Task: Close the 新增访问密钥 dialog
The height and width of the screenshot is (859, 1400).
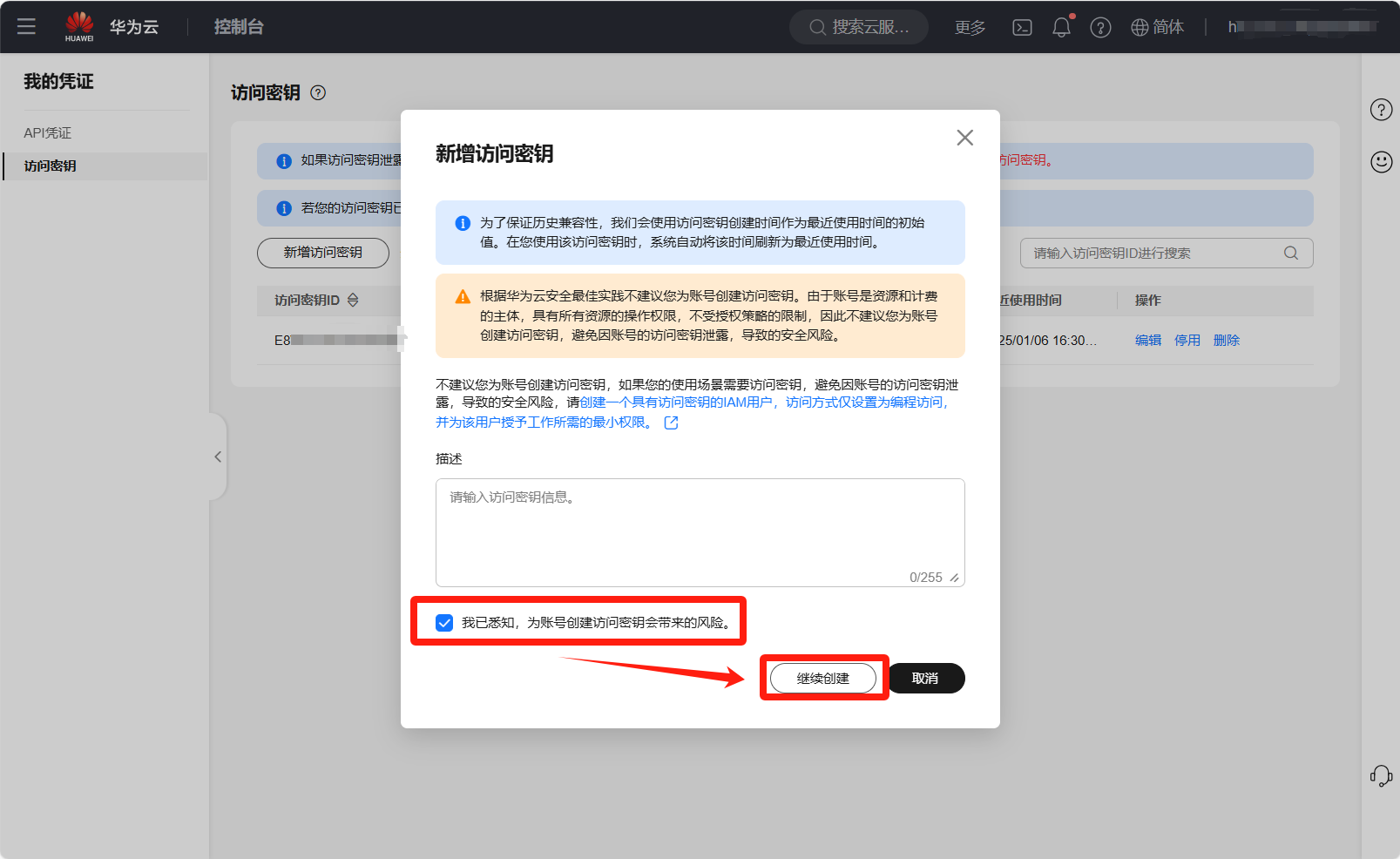Action: point(964,138)
